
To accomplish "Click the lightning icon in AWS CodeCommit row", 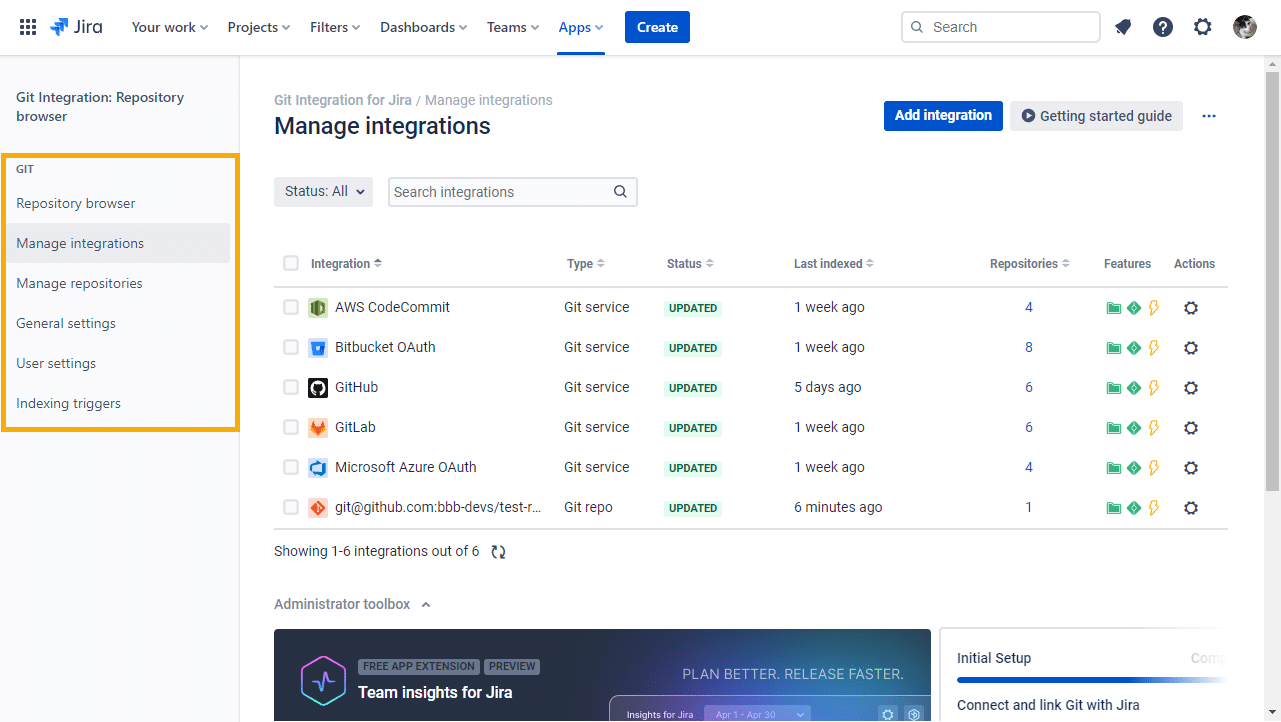I will [x=1153, y=308].
